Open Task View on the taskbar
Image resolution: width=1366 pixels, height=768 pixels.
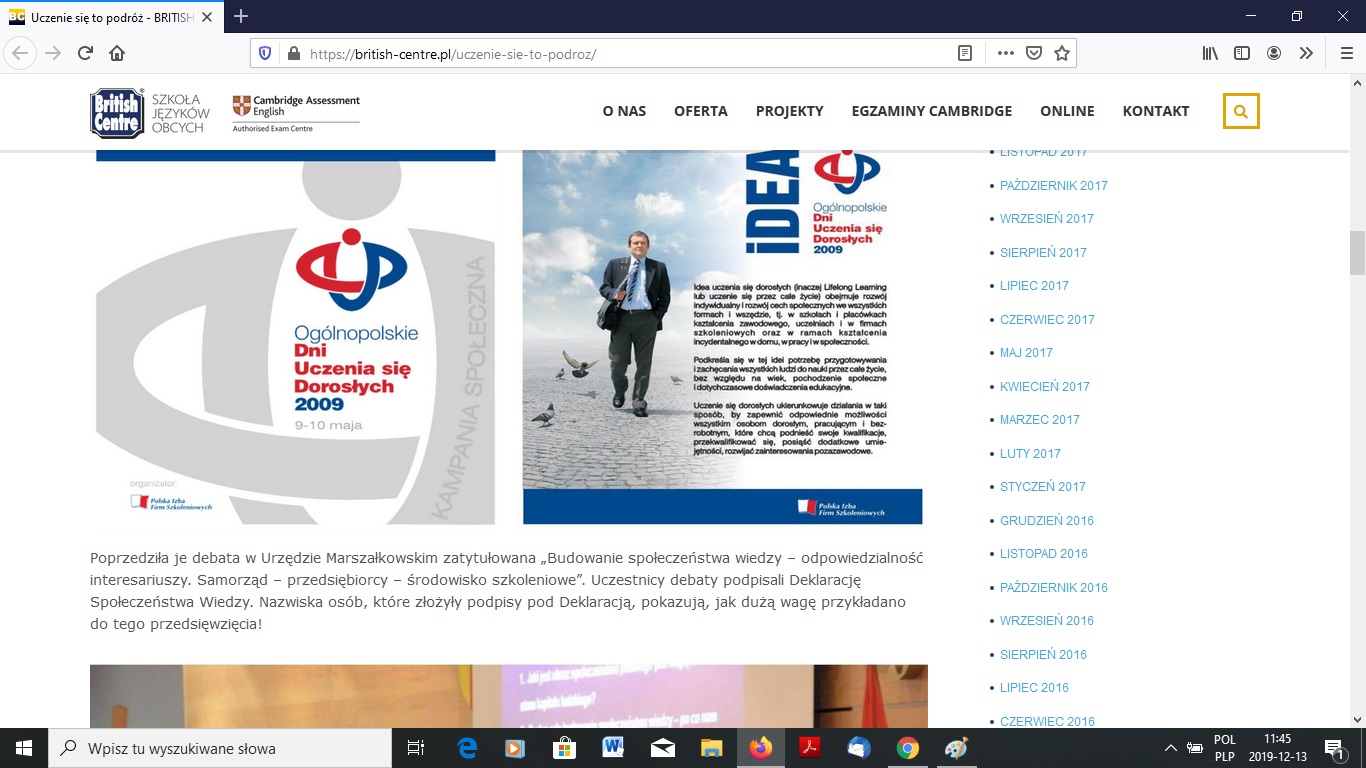[x=416, y=748]
